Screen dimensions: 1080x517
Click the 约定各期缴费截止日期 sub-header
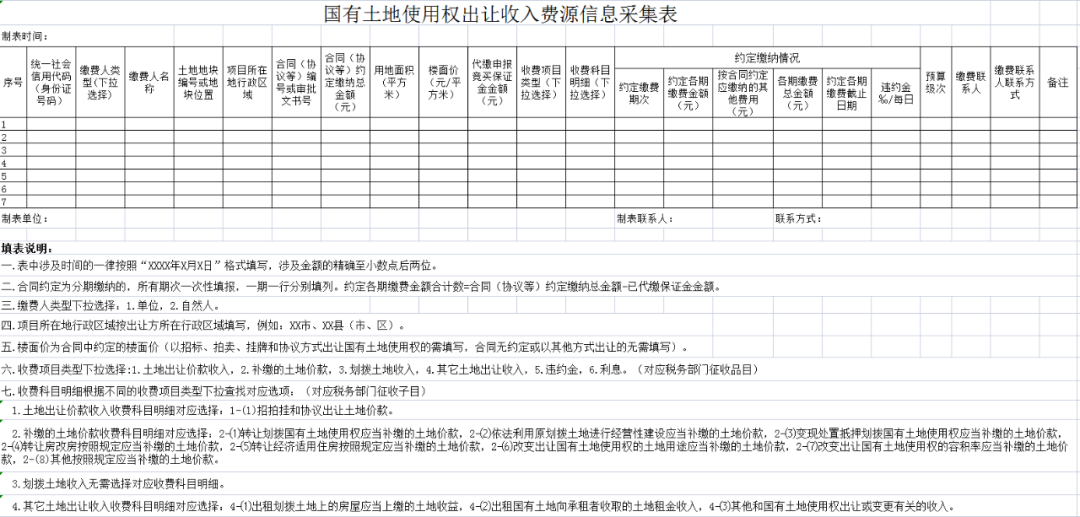[x=847, y=93]
